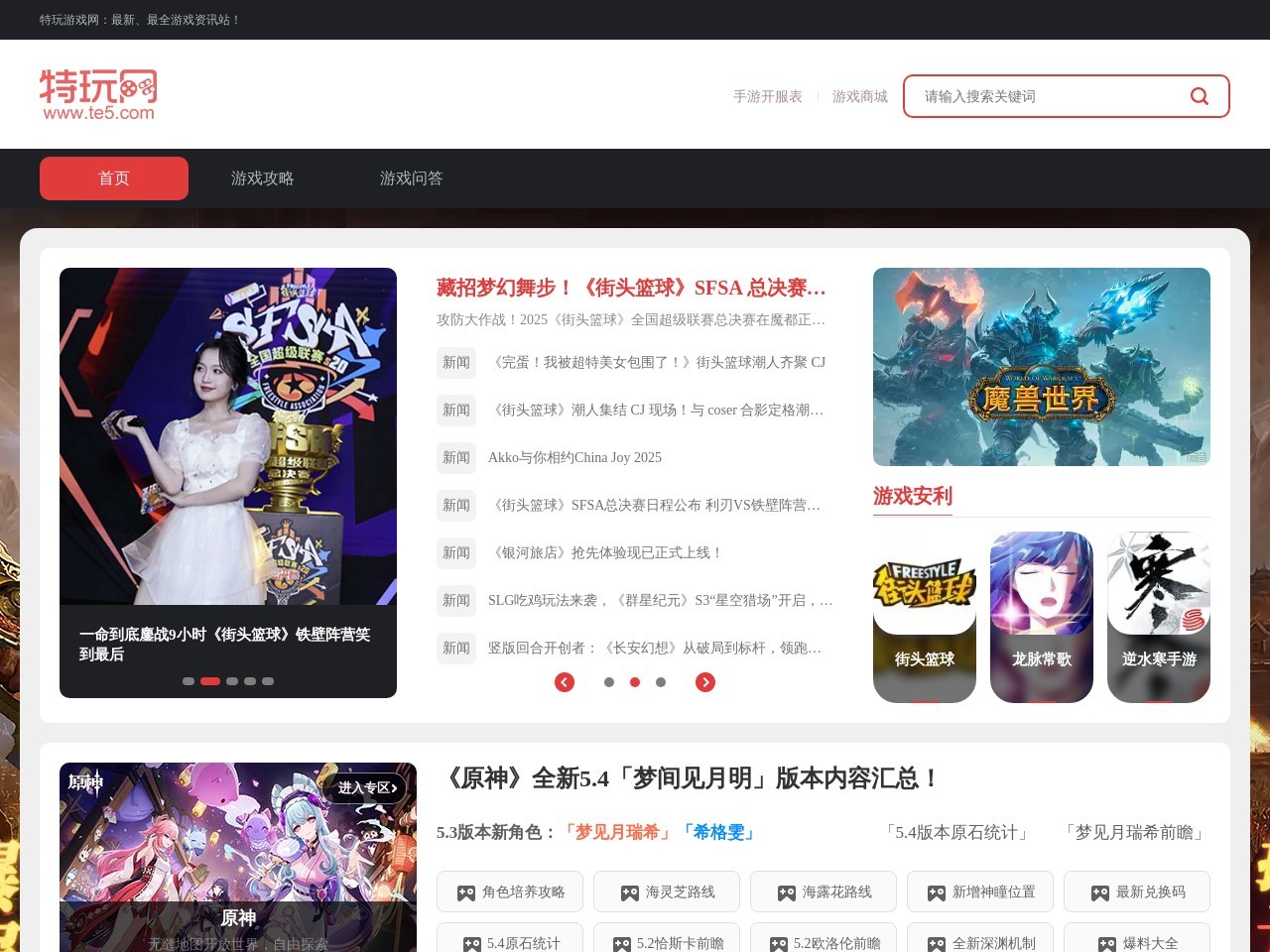Open news 银河旅店 抢先体验已正式上线
1270x952 pixels.
[606, 553]
